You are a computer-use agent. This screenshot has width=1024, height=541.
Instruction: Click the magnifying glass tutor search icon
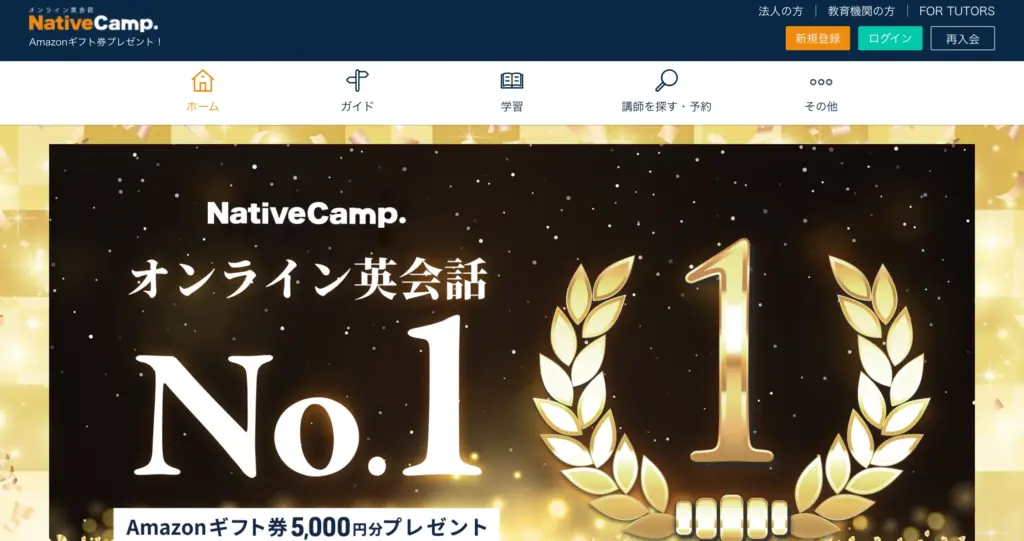(666, 81)
